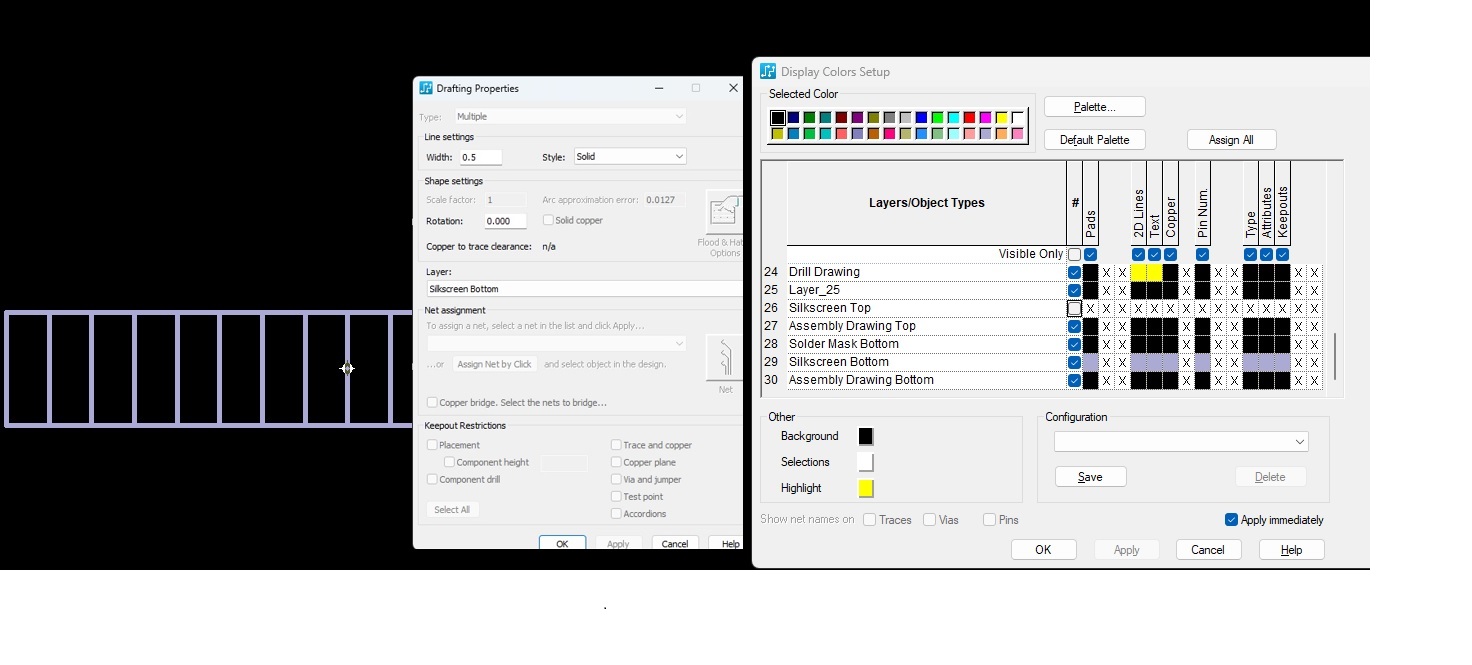Click the Assign All button

1231,140
